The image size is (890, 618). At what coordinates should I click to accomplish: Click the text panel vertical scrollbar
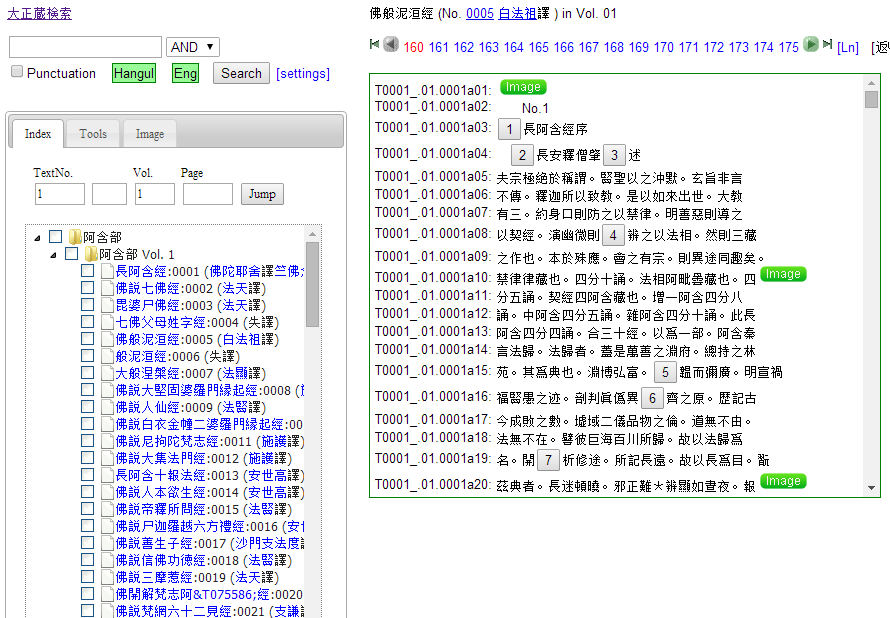tap(871, 300)
